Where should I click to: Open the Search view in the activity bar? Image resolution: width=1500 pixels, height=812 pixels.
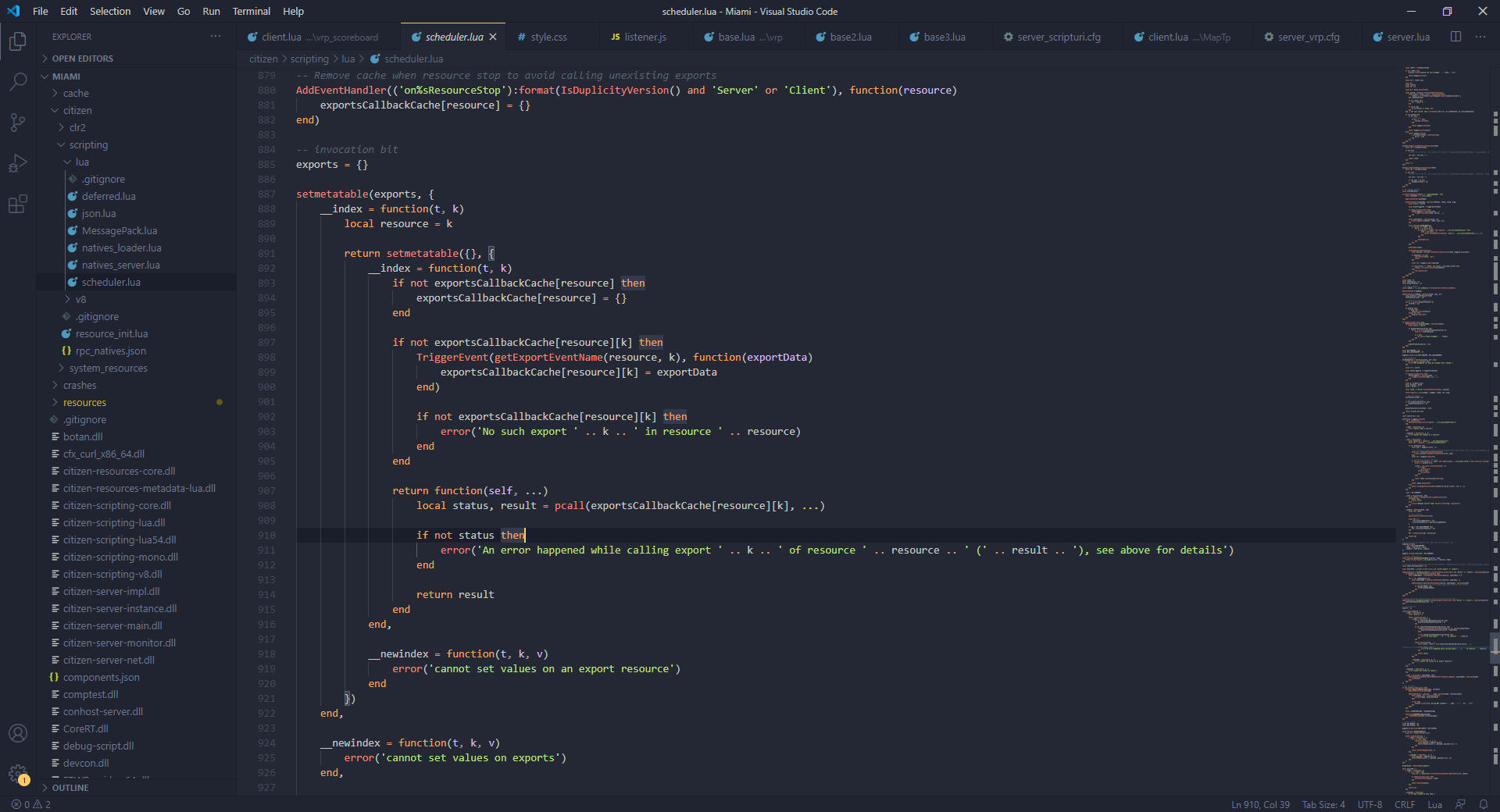coord(17,81)
